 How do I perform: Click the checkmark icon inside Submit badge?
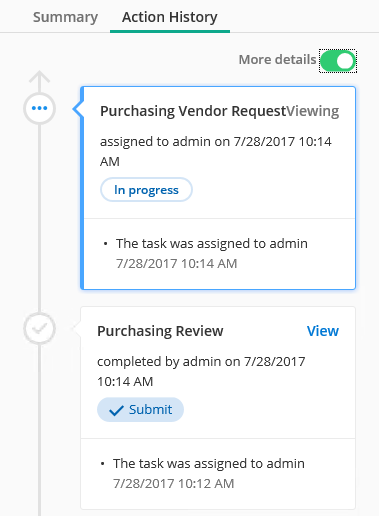[116, 410]
